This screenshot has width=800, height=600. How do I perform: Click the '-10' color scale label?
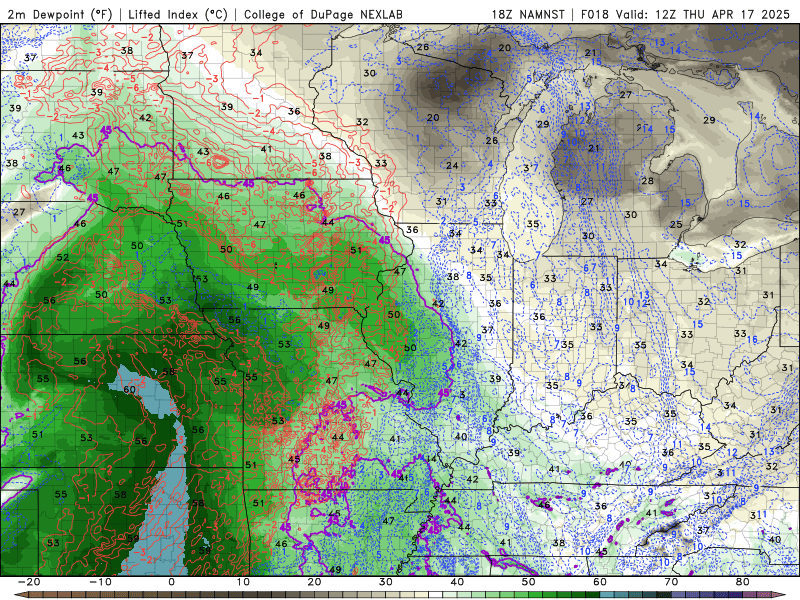pyautogui.click(x=100, y=582)
